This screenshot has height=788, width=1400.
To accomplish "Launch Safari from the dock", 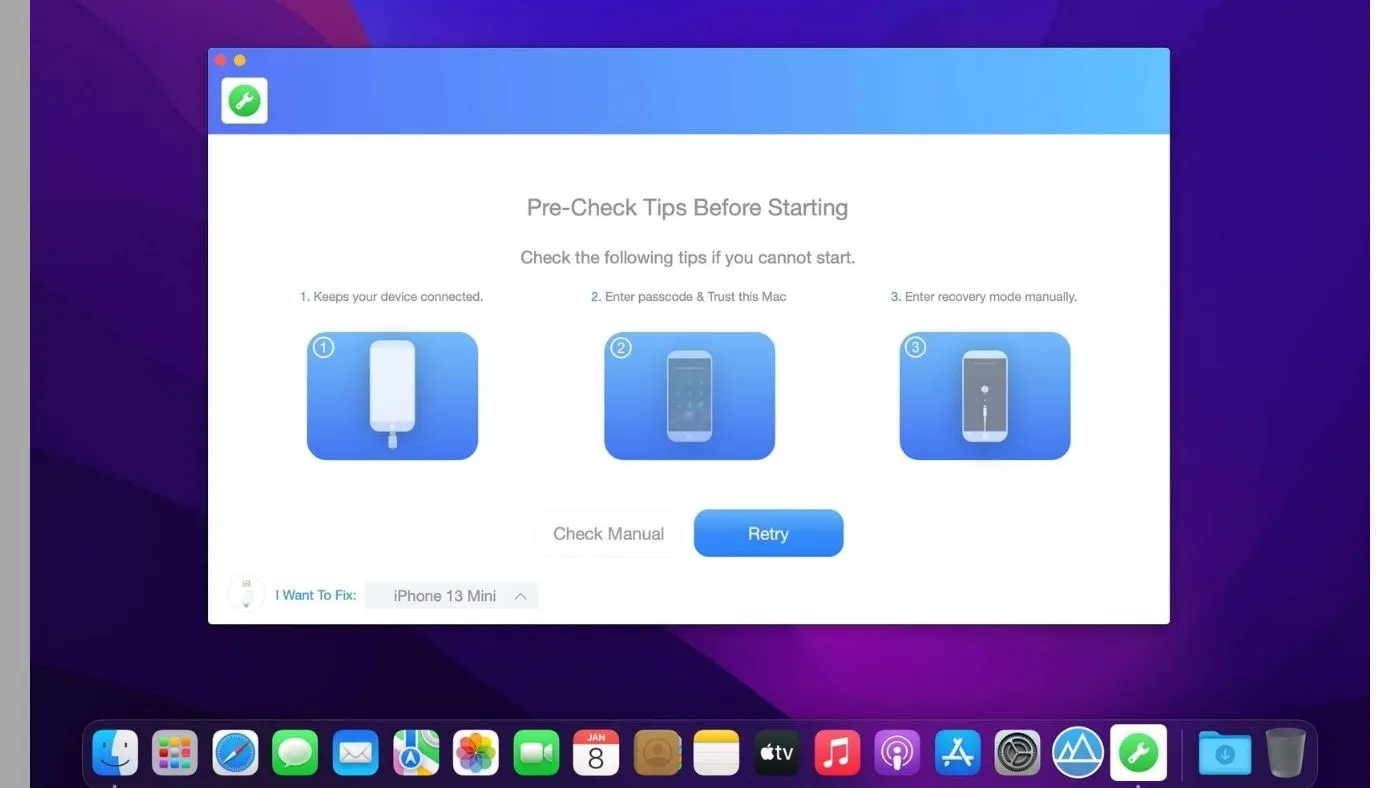I will [235, 752].
